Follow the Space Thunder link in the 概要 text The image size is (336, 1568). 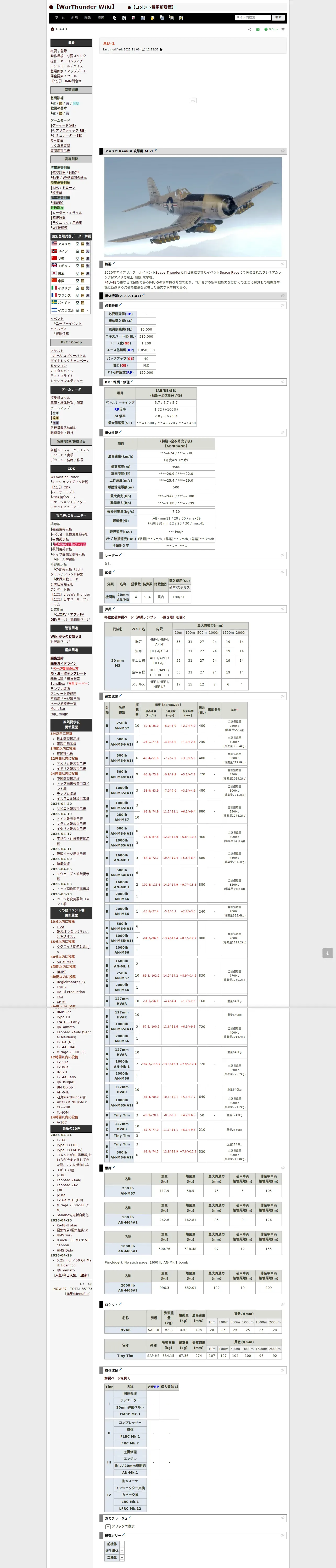coord(168,272)
